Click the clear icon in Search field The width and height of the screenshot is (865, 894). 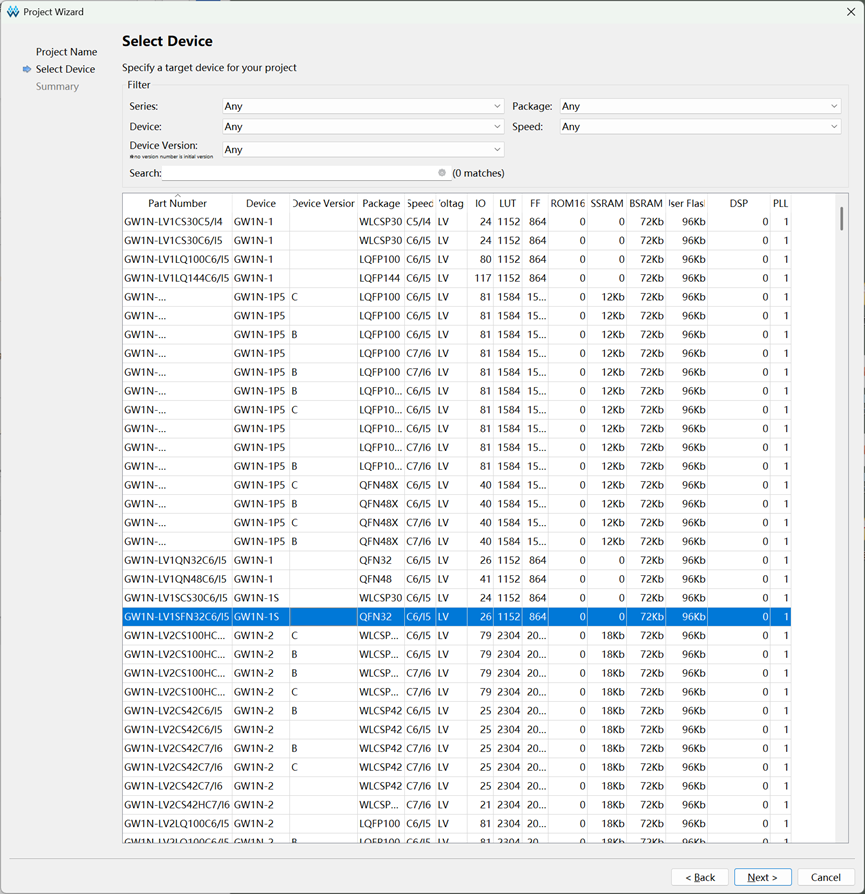(x=442, y=173)
